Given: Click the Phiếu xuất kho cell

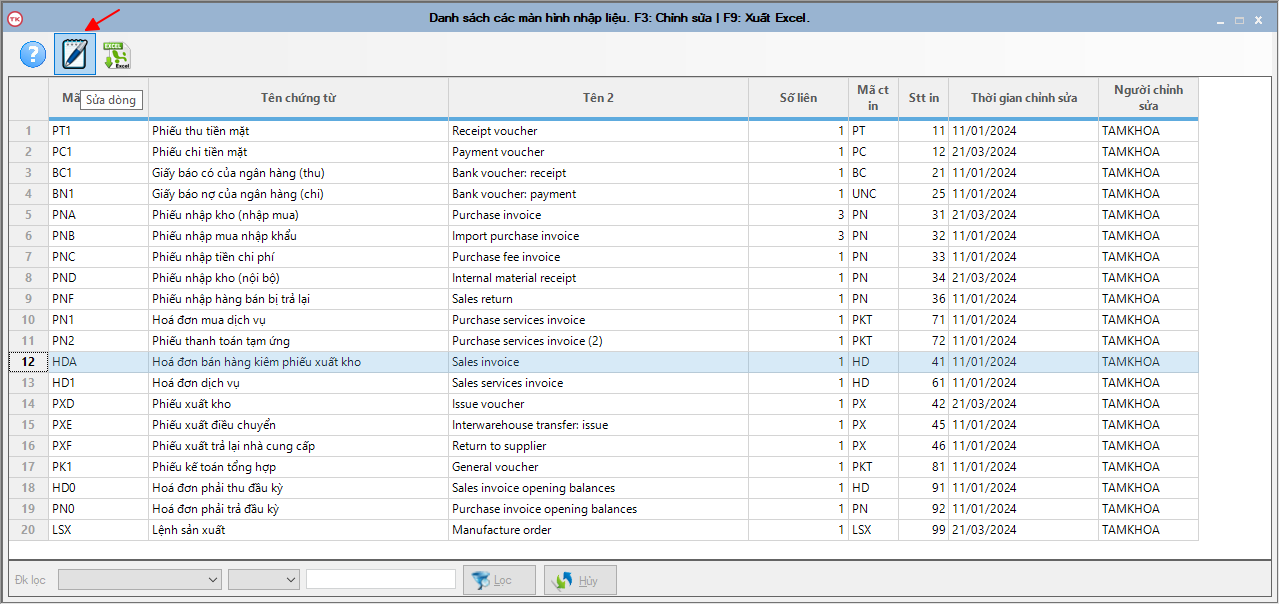Looking at the screenshot, I should click(298, 404).
